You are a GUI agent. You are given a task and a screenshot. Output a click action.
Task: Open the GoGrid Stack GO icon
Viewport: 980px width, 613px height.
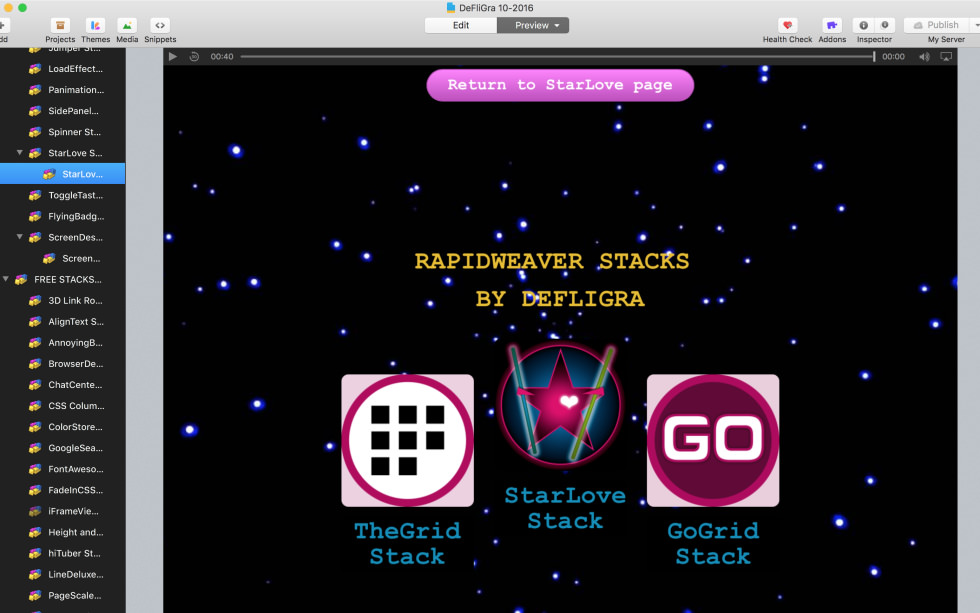click(x=713, y=441)
